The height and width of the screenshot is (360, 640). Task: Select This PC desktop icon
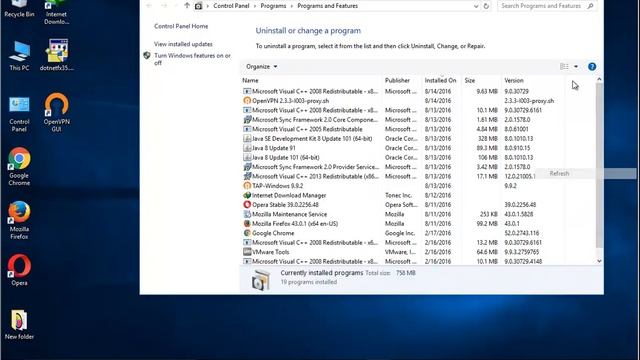click(19, 56)
